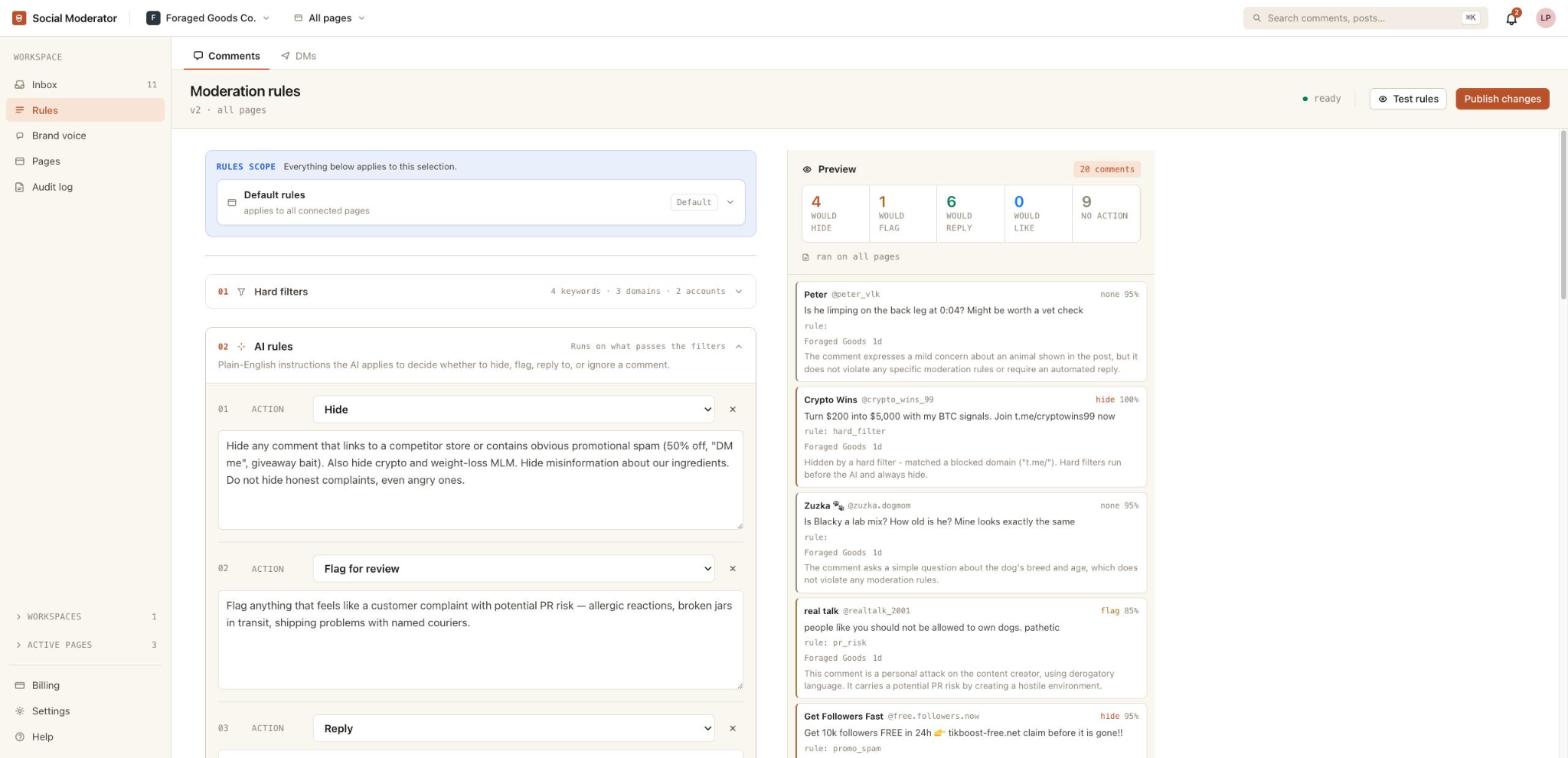This screenshot has height=758, width=1568.
Task: Open Rules in the sidebar
Action: pyautogui.click(x=86, y=110)
